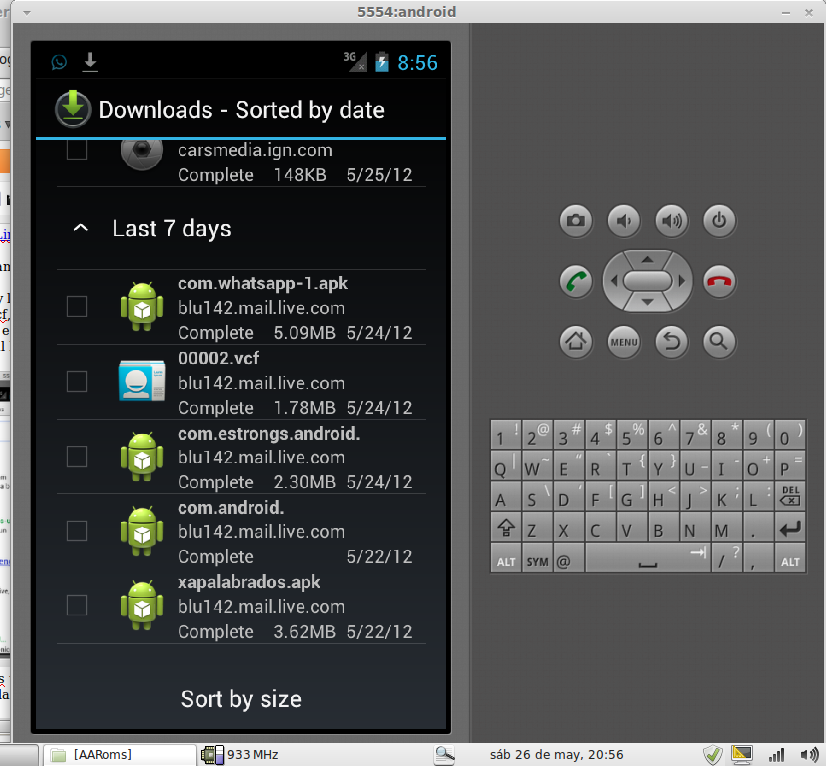Tap the Android icon for com.whatsapp-1.apk

click(142, 307)
